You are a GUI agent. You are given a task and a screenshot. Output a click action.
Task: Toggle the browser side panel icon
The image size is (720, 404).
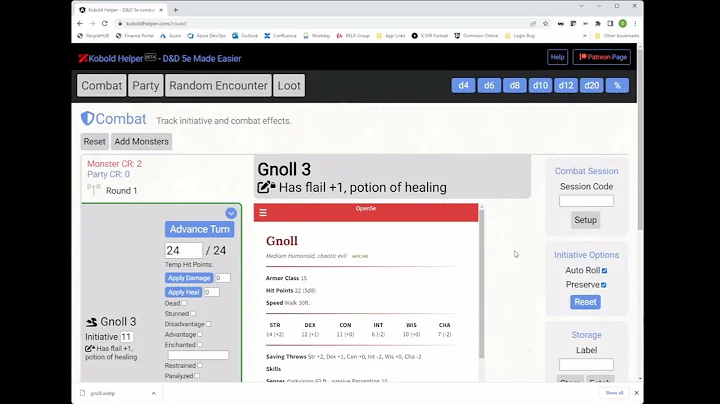click(610, 23)
